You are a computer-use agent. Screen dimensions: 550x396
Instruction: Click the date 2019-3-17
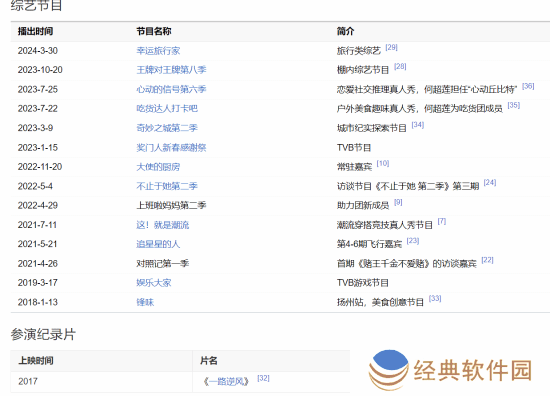pyautogui.click(x=38, y=283)
